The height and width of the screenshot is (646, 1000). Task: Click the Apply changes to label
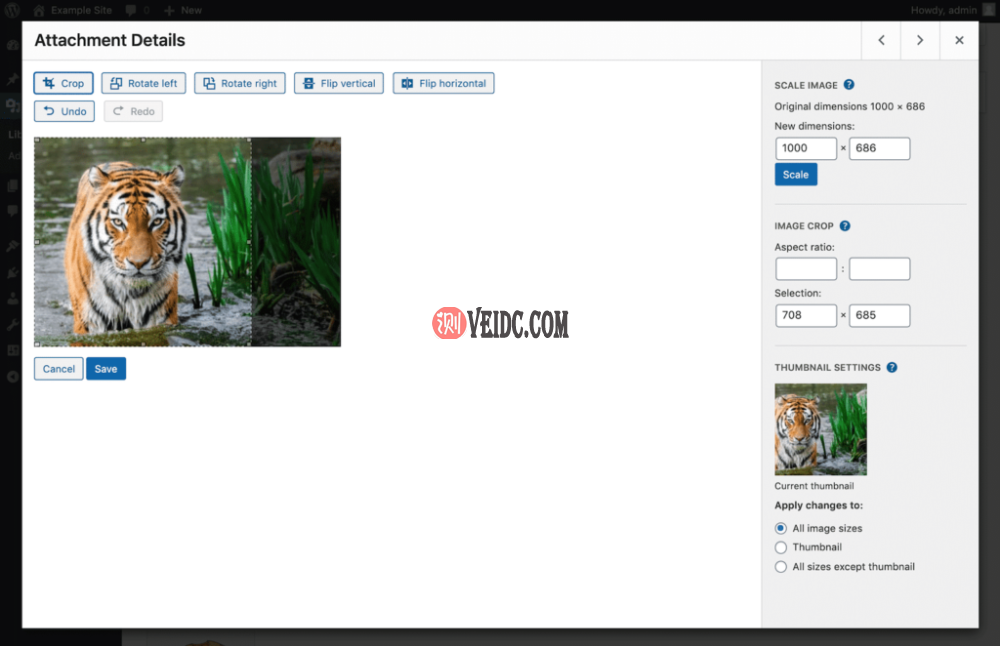tap(818, 505)
